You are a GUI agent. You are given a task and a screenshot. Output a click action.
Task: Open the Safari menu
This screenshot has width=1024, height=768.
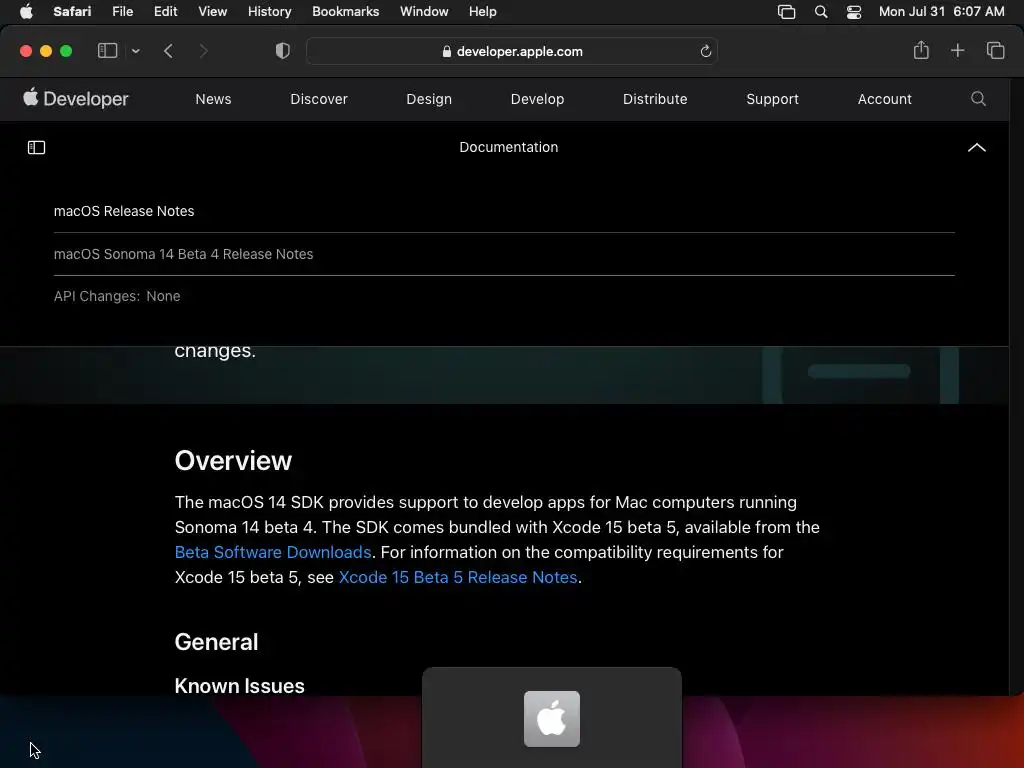coord(72,12)
